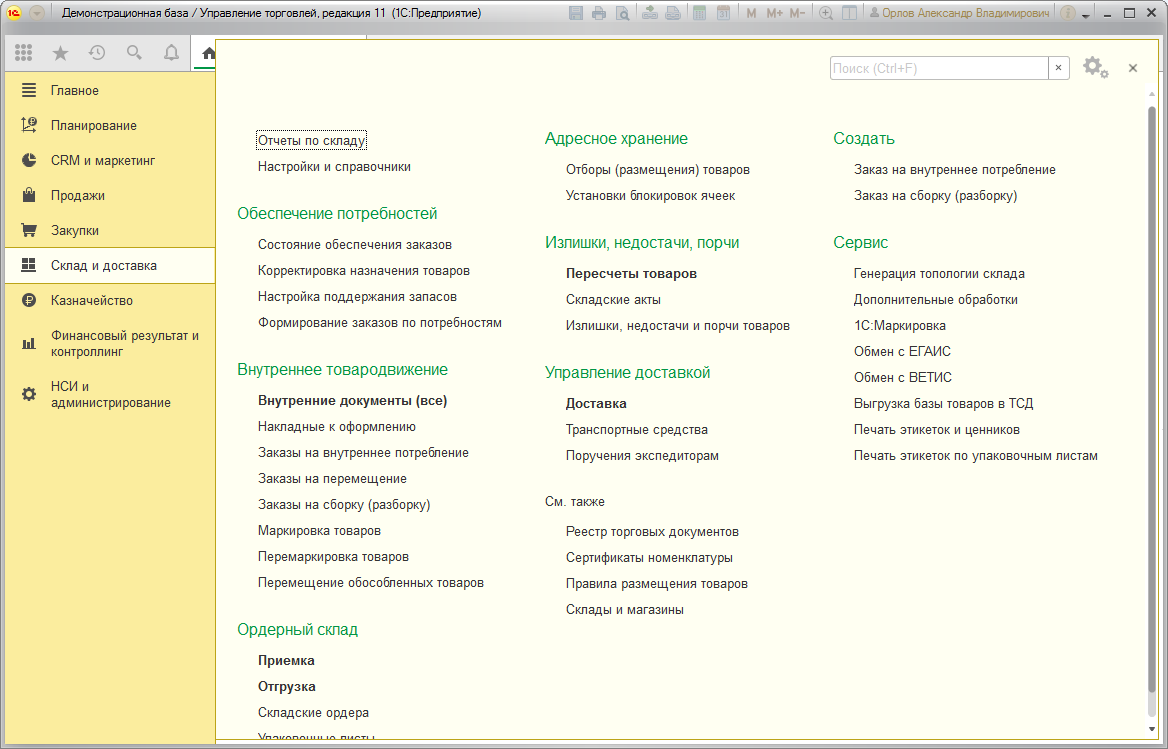Click the Save diskette icon in title bar
Image resolution: width=1168 pixels, height=749 pixels.
(576, 13)
